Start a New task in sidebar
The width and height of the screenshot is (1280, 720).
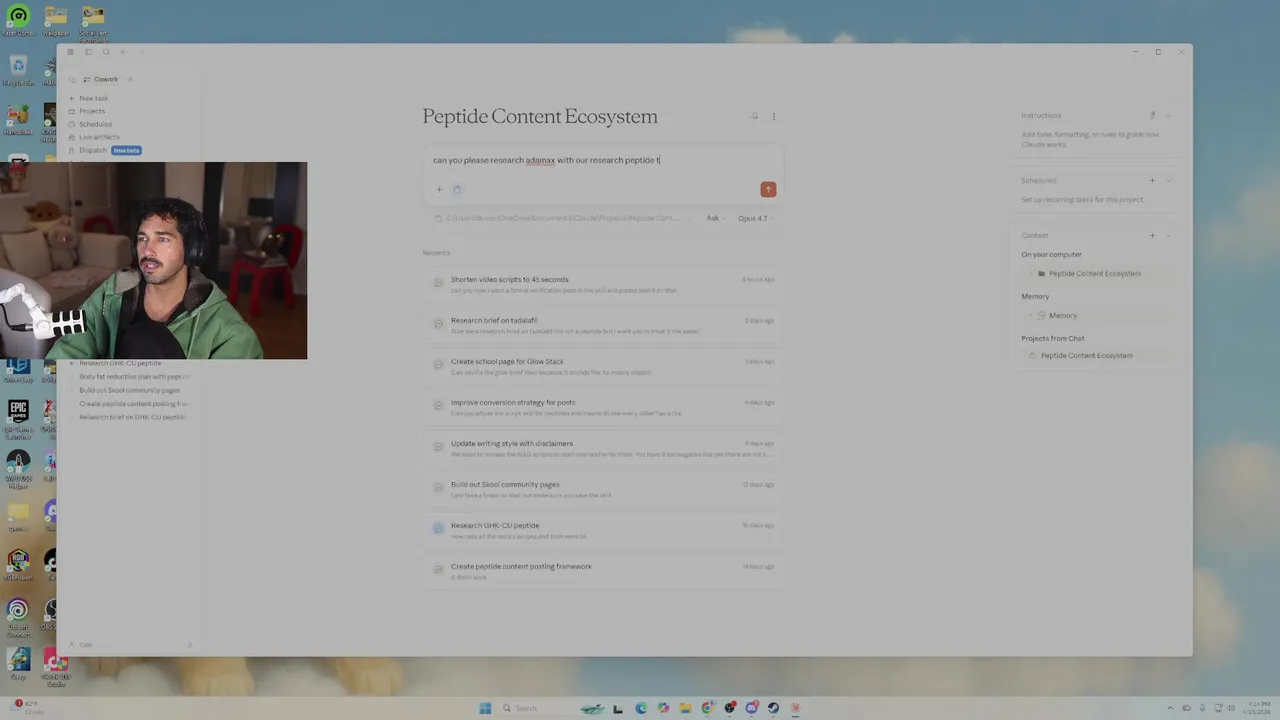click(93, 98)
